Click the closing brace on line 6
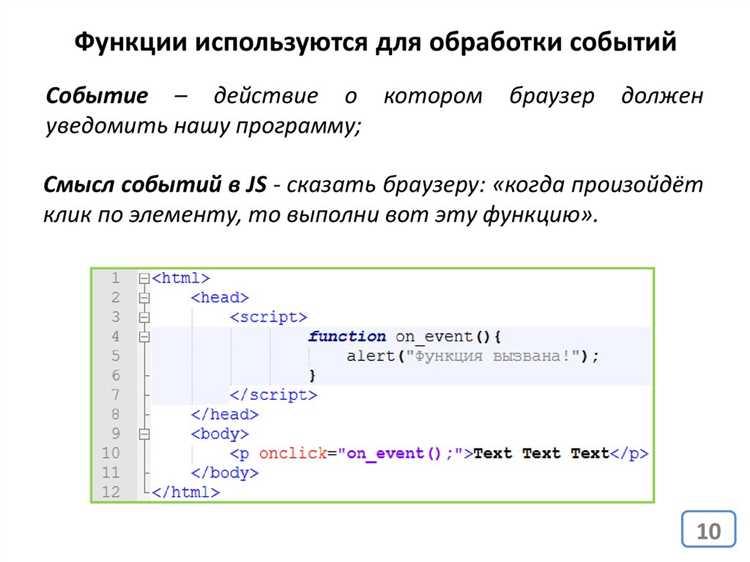 point(312,375)
